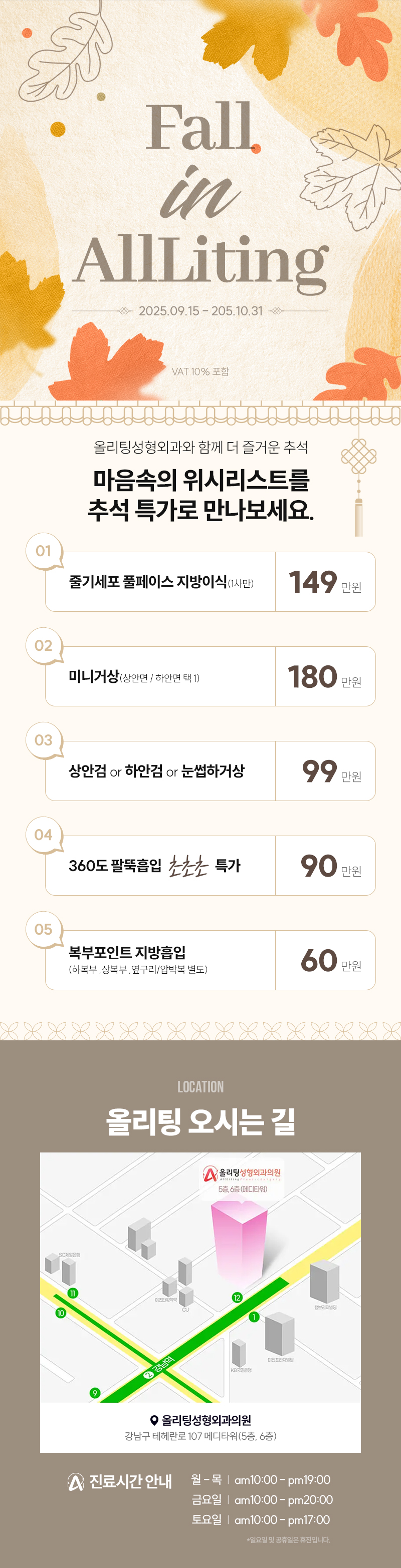Click the location pin icon beside 올리팅성형외과의원

[154, 1421]
